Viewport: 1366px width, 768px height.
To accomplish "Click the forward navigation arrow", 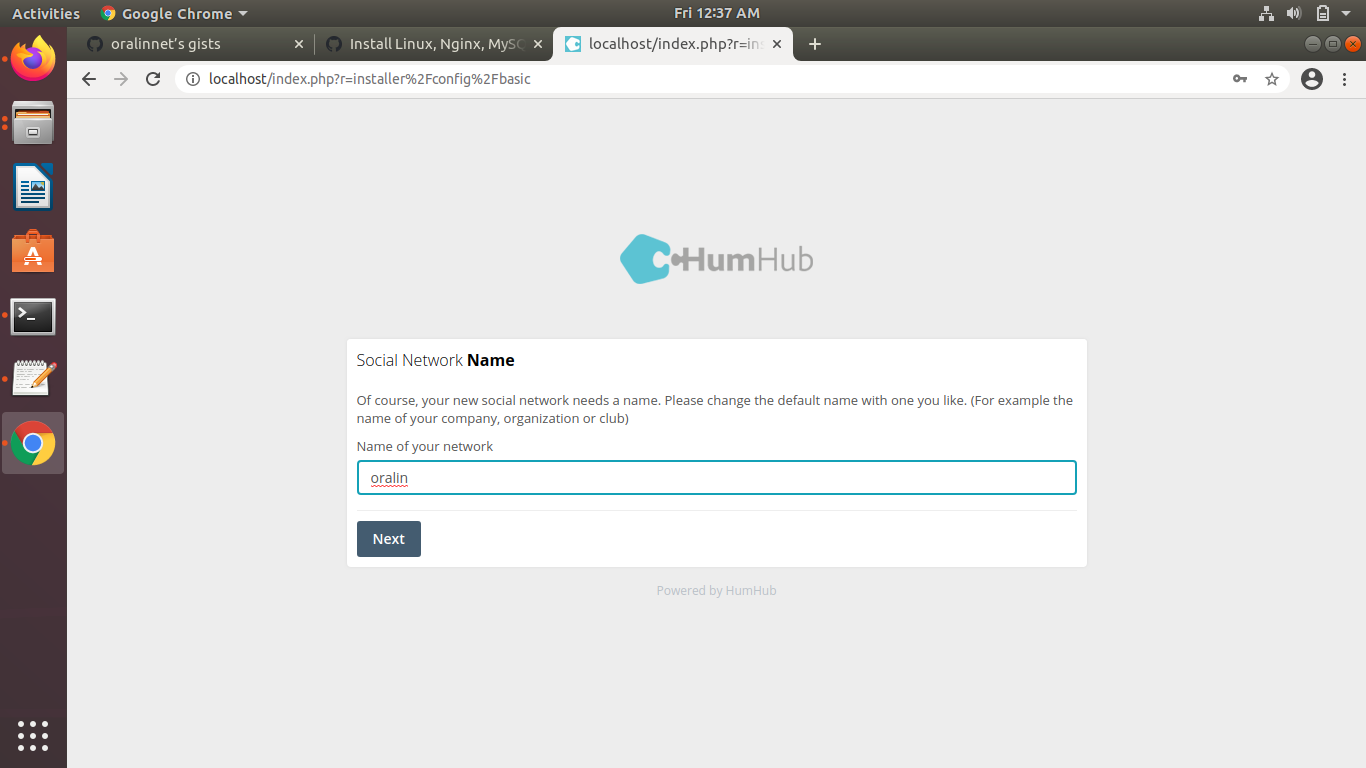I will click(120, 79).
